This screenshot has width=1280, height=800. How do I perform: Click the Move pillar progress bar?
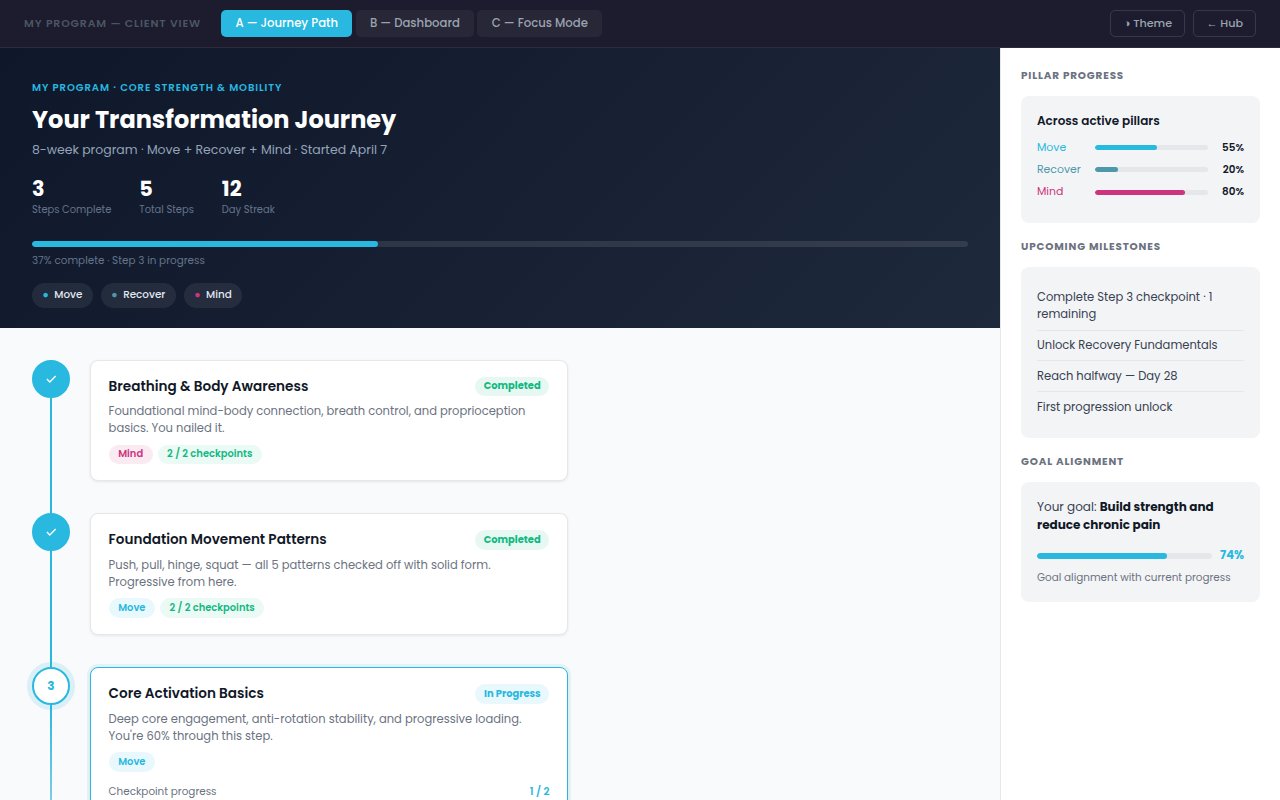(x=1151, y=147)
